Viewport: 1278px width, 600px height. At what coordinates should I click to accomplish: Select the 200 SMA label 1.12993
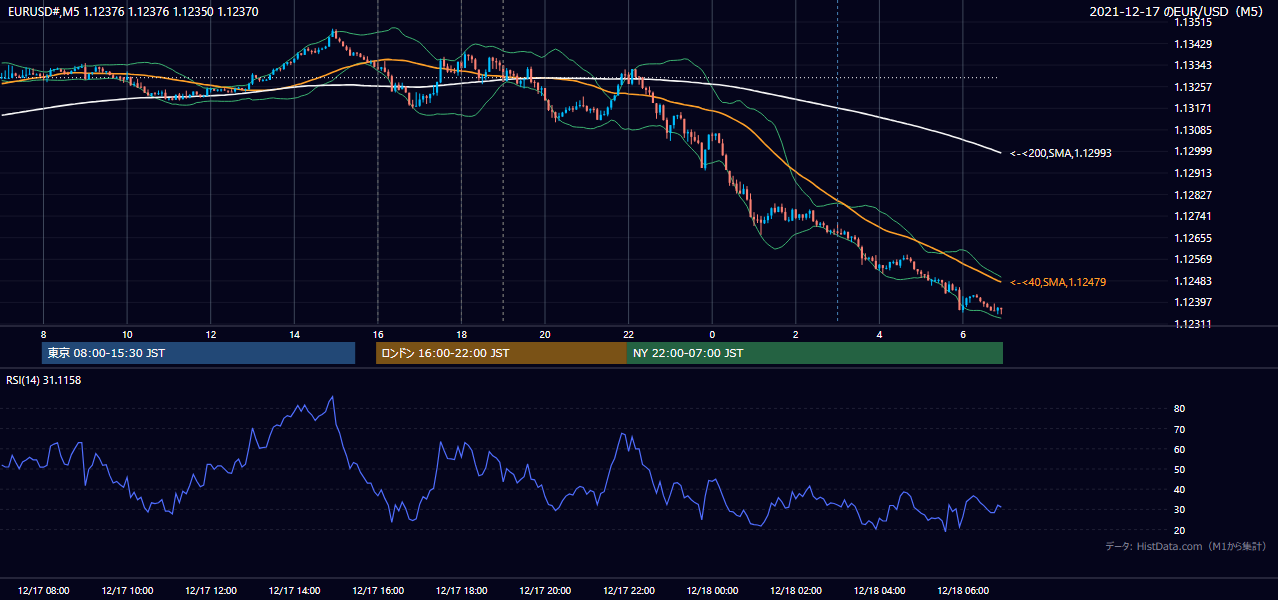pyautogui.click(x=1060, y=153)
